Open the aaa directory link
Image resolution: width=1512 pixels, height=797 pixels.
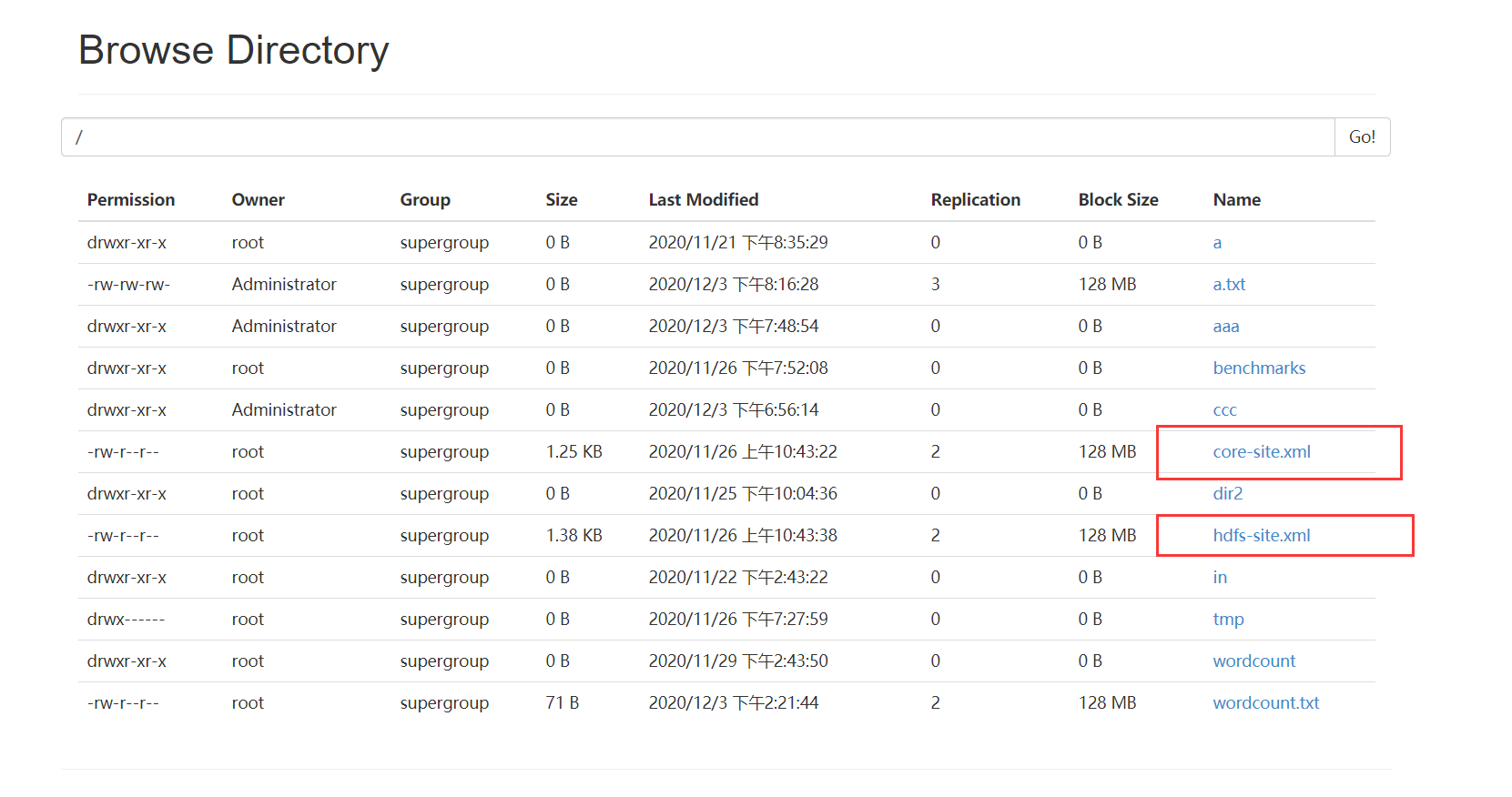1225,327
